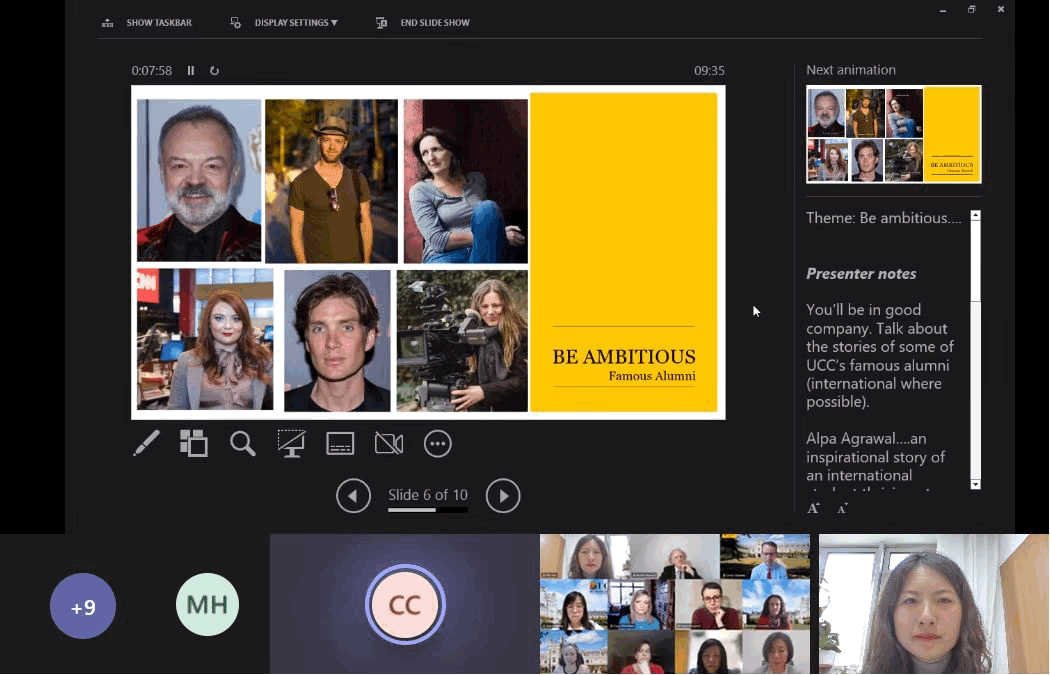The height and width of the screenshot is (675, 1050).
Task: Click the See all slides icon
Action: pos(194,444)
